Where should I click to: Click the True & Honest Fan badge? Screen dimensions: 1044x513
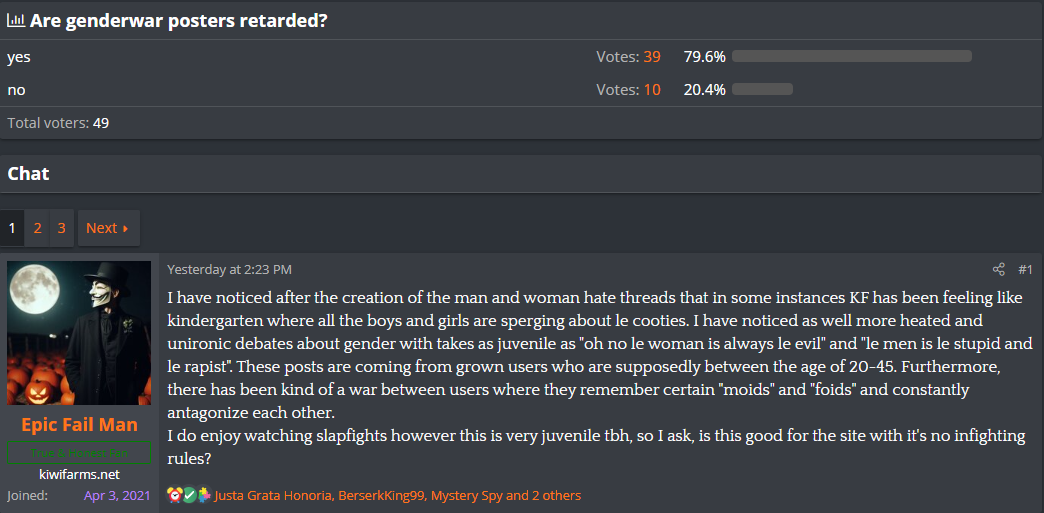click(79, 453)
